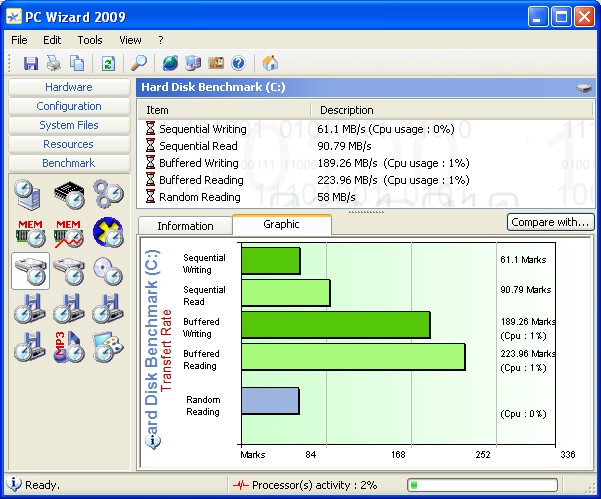Open the Configuration section
This screenshot has width=601, height=499.
pyautogui.click(x=69, y=106)
